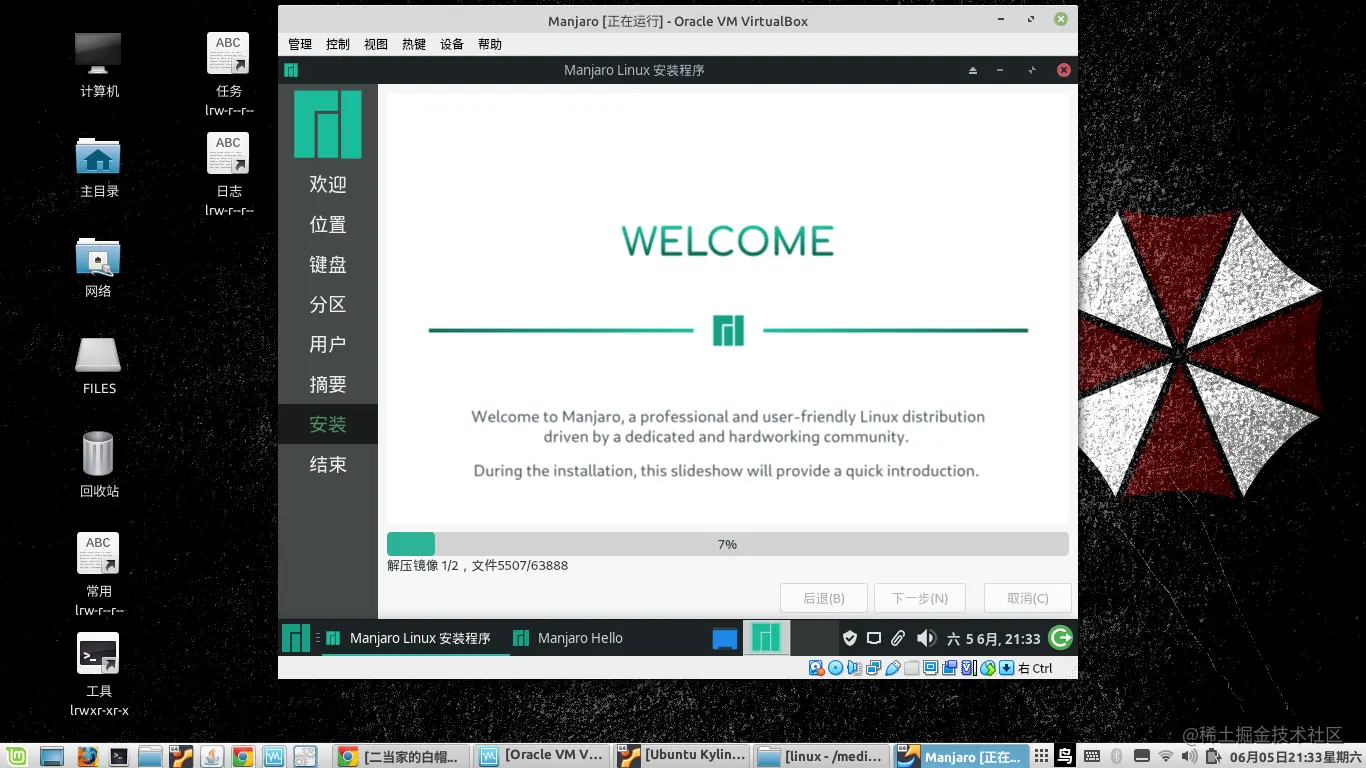Launch Chrome from the panel launcher
The width and height of the screenshot is (1366, 768).
242,756
